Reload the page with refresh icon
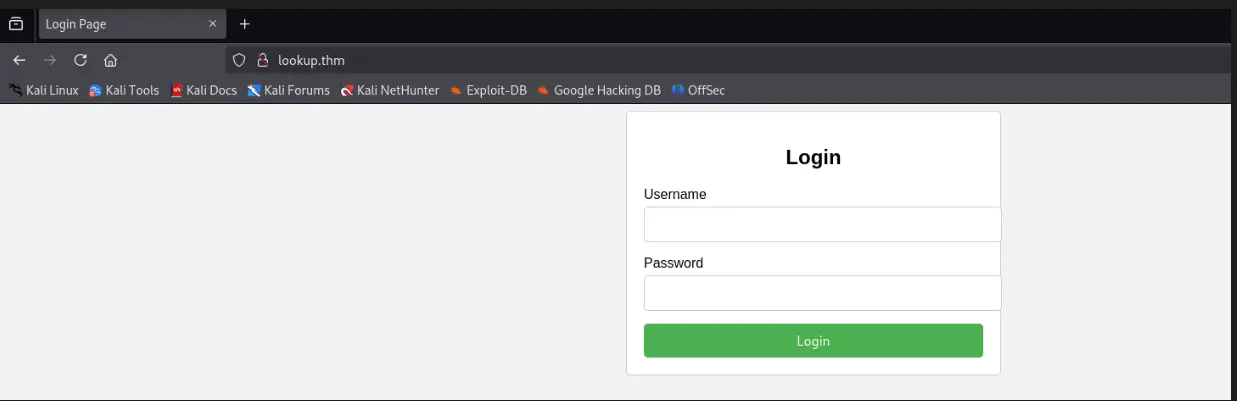 pyautogui.click(x=81, y=60)
